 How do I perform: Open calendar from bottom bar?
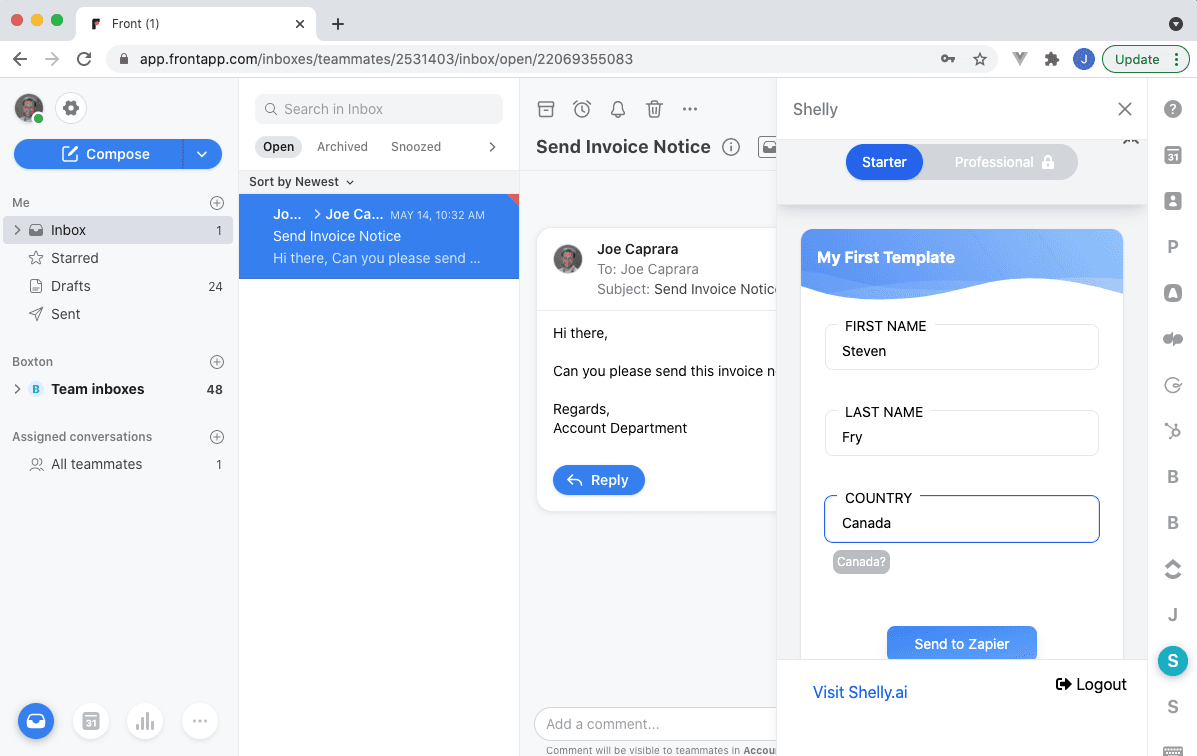[x=91, y=721]
